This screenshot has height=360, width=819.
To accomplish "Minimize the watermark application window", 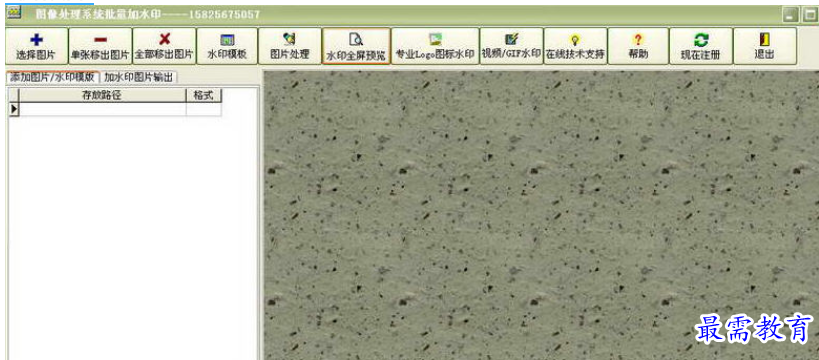I will (791, 15).
